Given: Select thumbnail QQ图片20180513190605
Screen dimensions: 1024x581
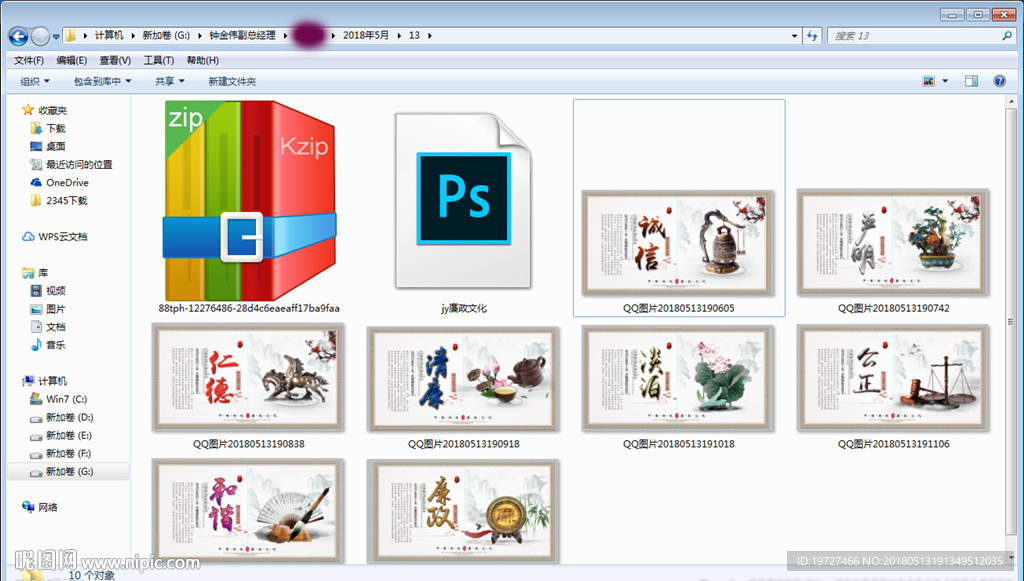Looking at the screenshot, I should (x=678, y=243).
